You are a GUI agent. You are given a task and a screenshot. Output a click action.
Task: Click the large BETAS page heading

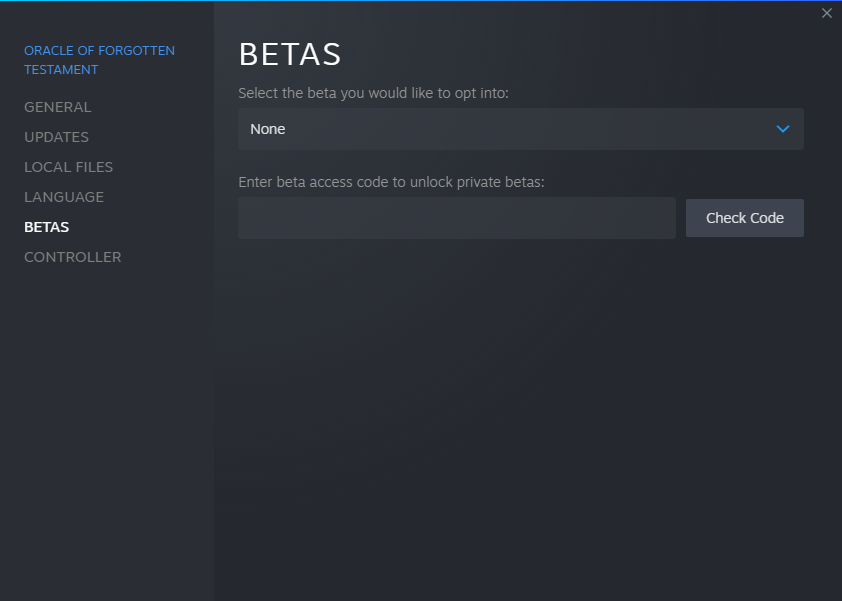[x=290, y=54]
